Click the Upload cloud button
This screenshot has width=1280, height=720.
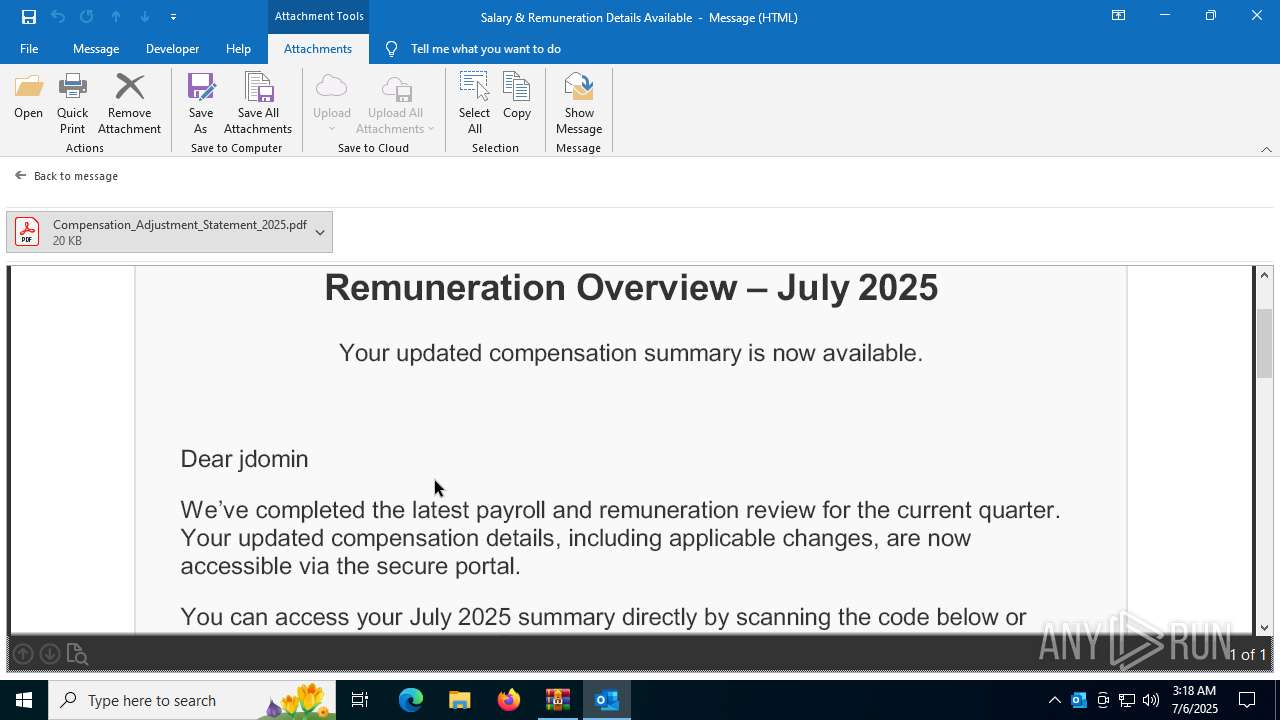(332, 104)
